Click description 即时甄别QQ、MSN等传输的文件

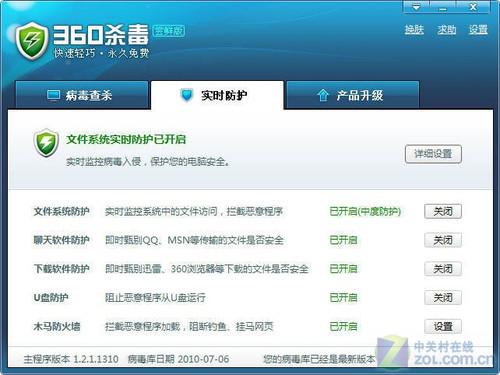[194, 240]
